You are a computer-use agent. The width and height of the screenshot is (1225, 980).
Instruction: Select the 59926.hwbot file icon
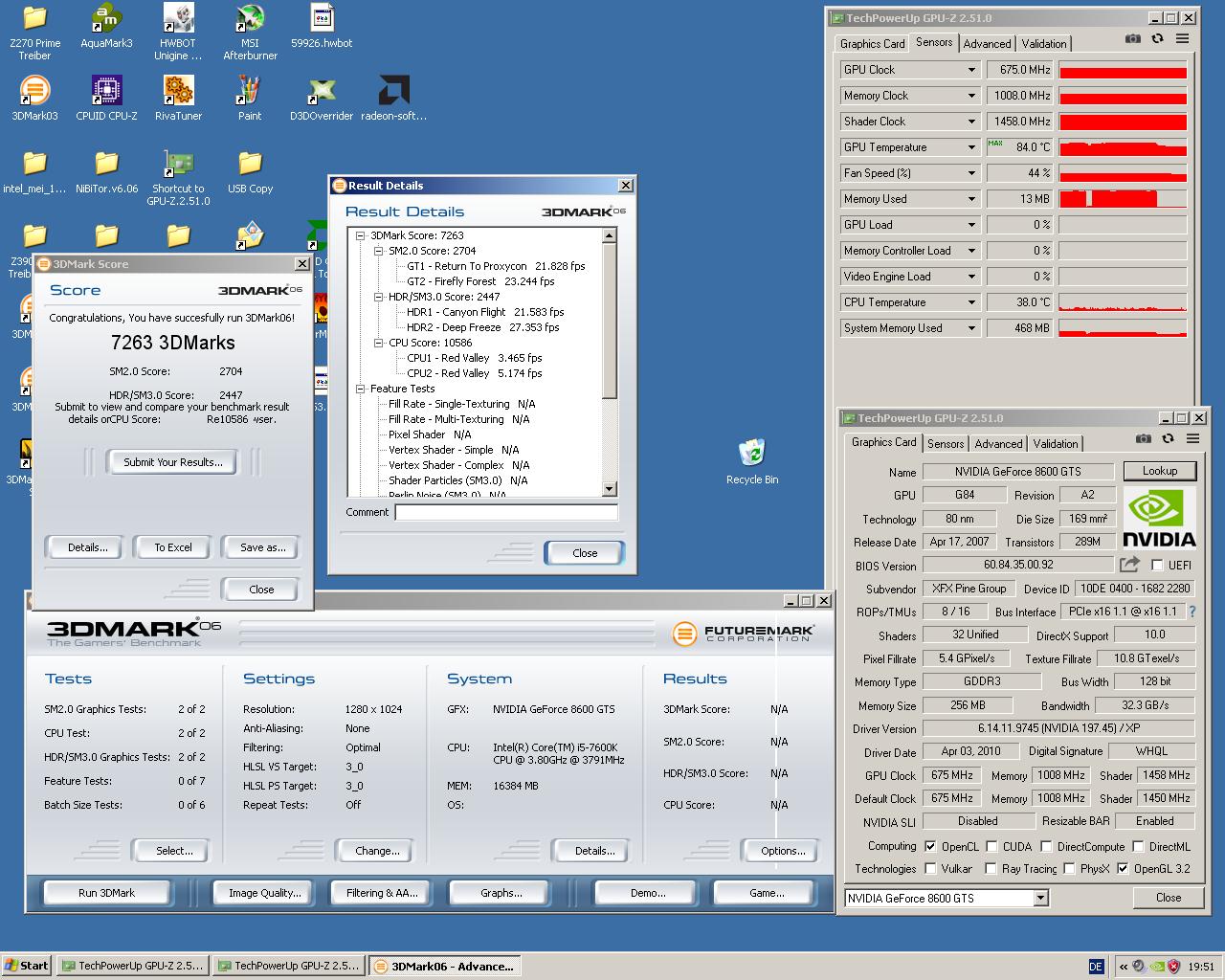[x=322, y=27]
